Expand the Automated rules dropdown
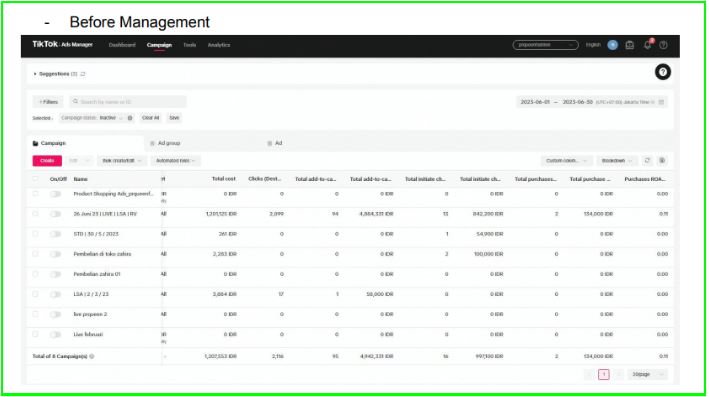Viewport: 709px width, 397px height. [175, 161]
